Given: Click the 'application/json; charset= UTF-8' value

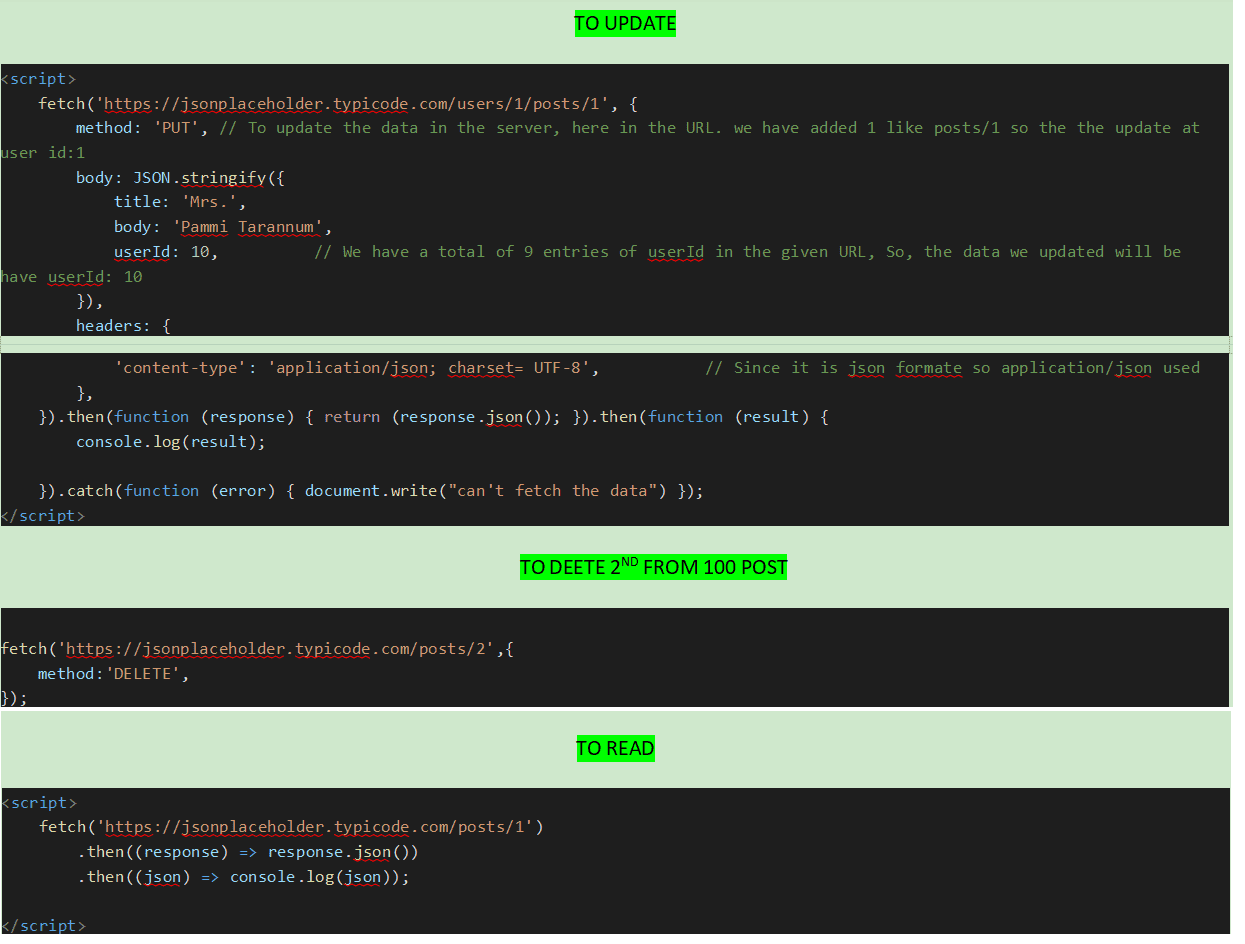Looking at the screenshot, I should [432, 368].
